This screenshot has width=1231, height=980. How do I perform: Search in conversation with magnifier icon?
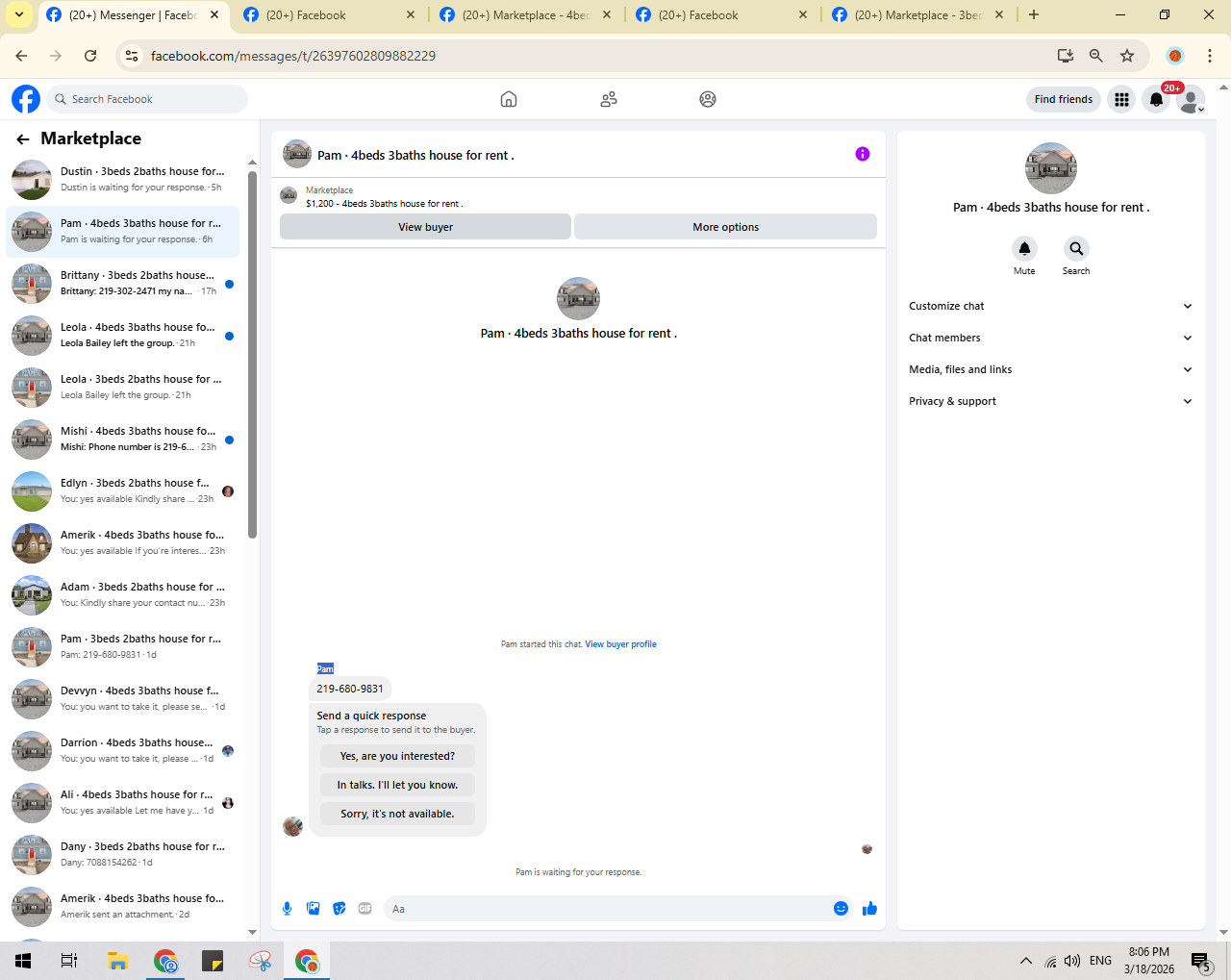click(1076, 249)
